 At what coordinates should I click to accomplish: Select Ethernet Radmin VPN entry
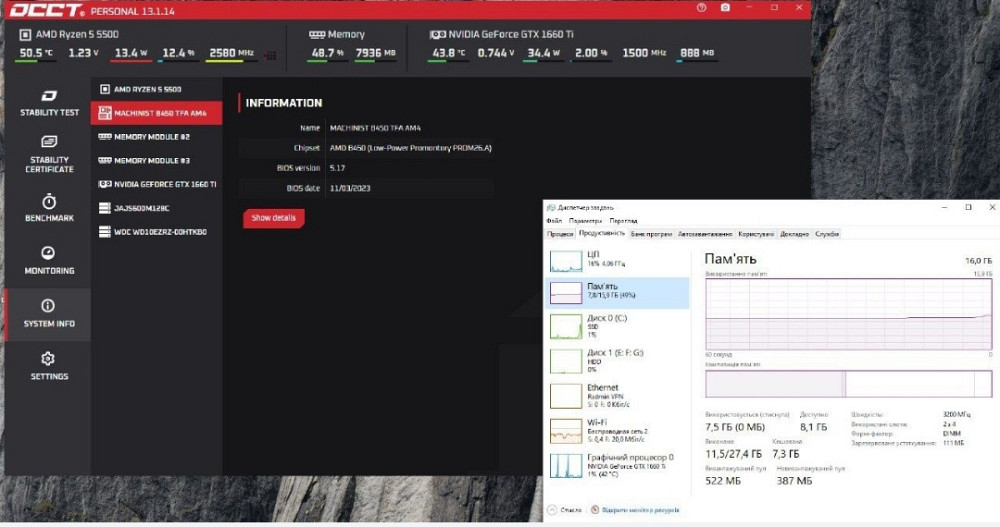tap(617, 396)
